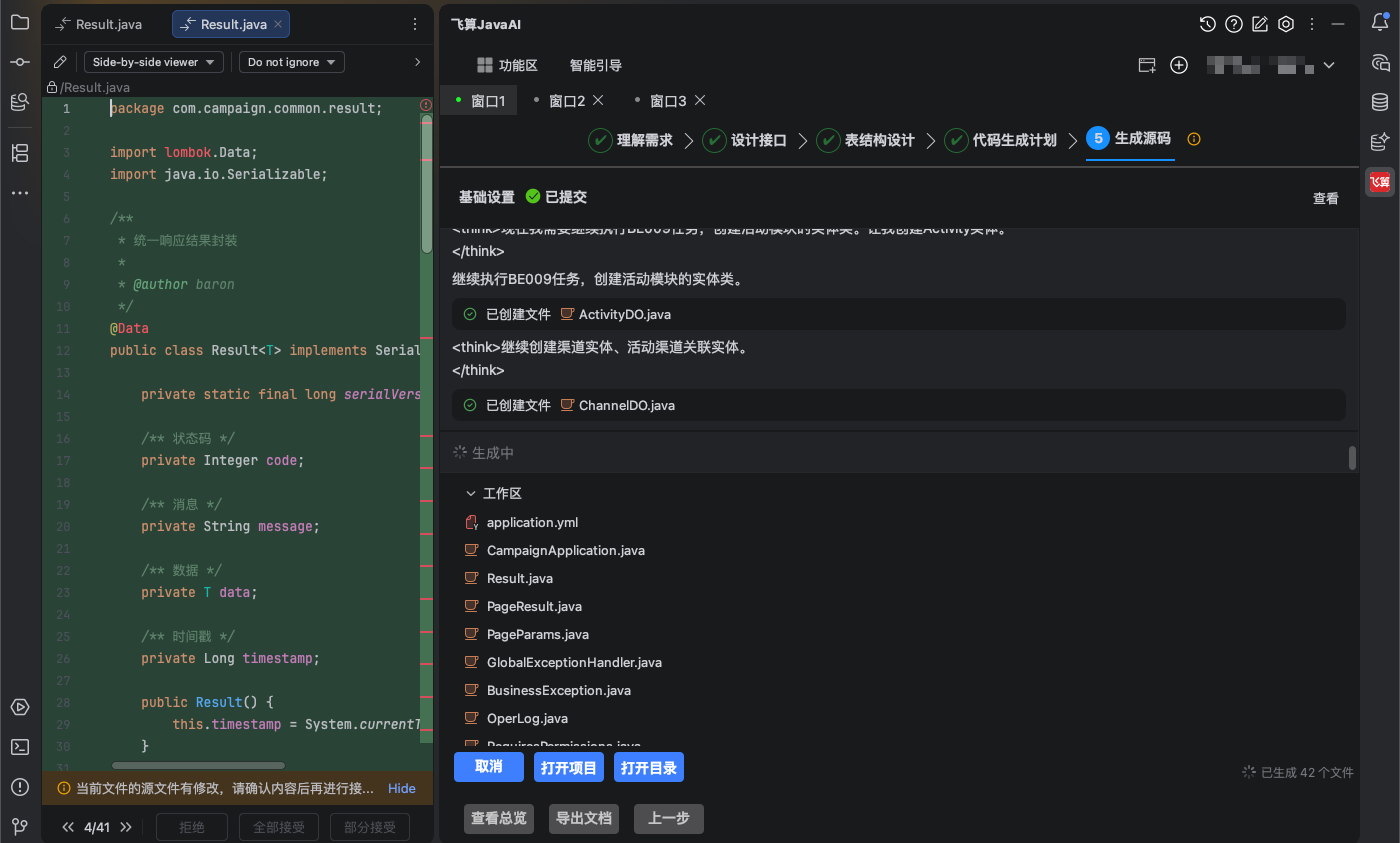The width and height of the screenshot is (1400, 843).
Task: Open the account dropdown chevron
Action: tap(1329, 65)
